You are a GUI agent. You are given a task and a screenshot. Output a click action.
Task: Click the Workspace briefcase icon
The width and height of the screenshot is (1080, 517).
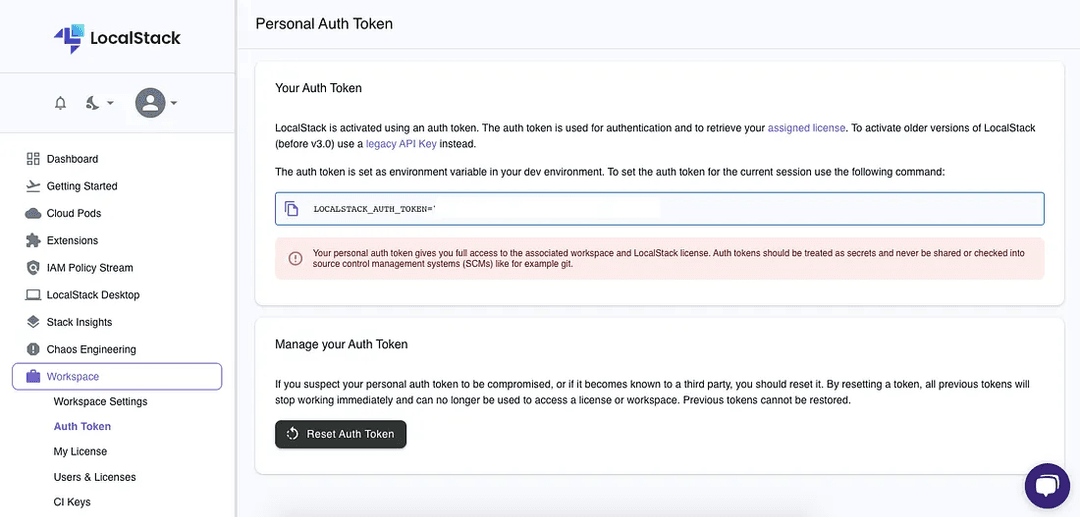tap(33, 377)
